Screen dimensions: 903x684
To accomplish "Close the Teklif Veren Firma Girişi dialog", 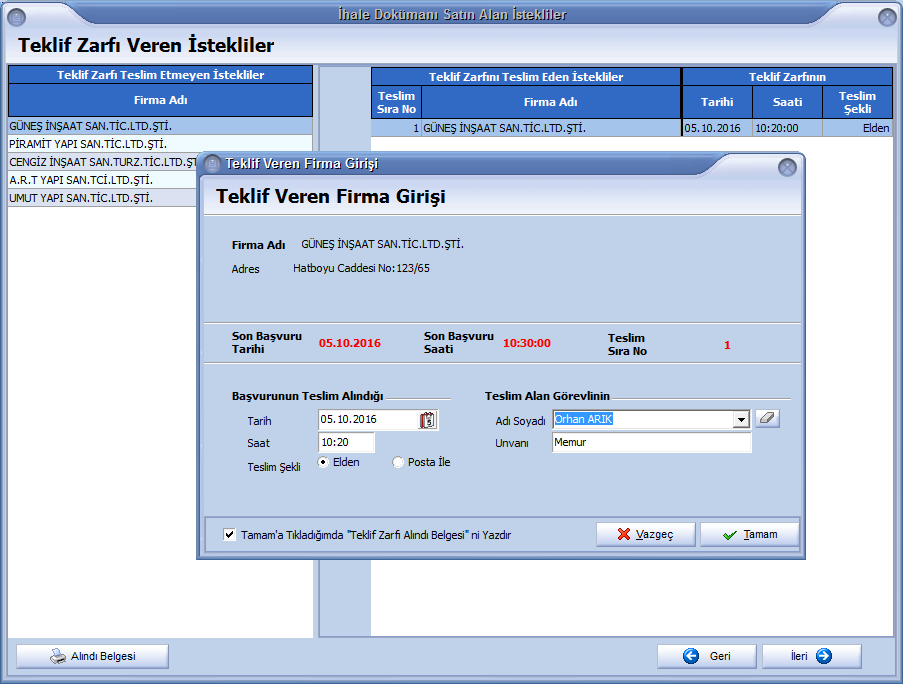I will click(787, 167).
